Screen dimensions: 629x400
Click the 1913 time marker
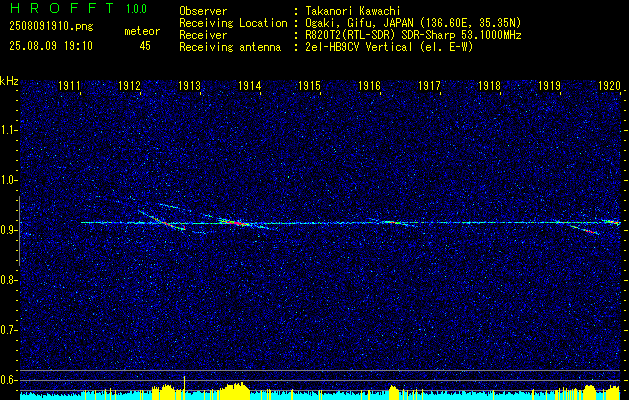point(189,85)
